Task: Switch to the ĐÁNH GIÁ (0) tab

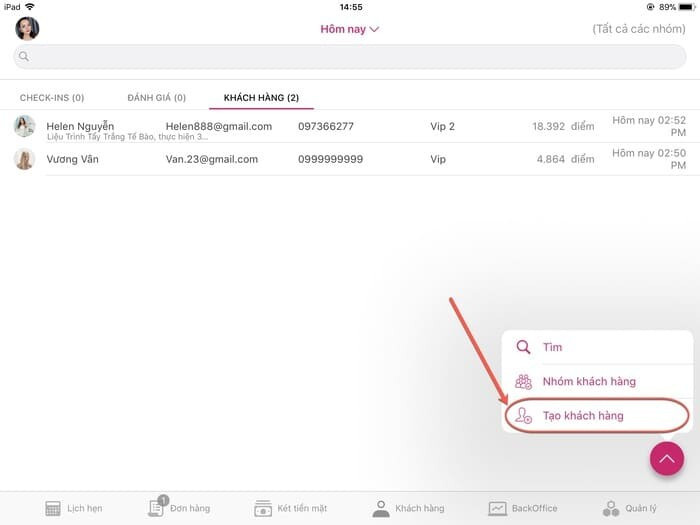Action: [x=156, y=98]
